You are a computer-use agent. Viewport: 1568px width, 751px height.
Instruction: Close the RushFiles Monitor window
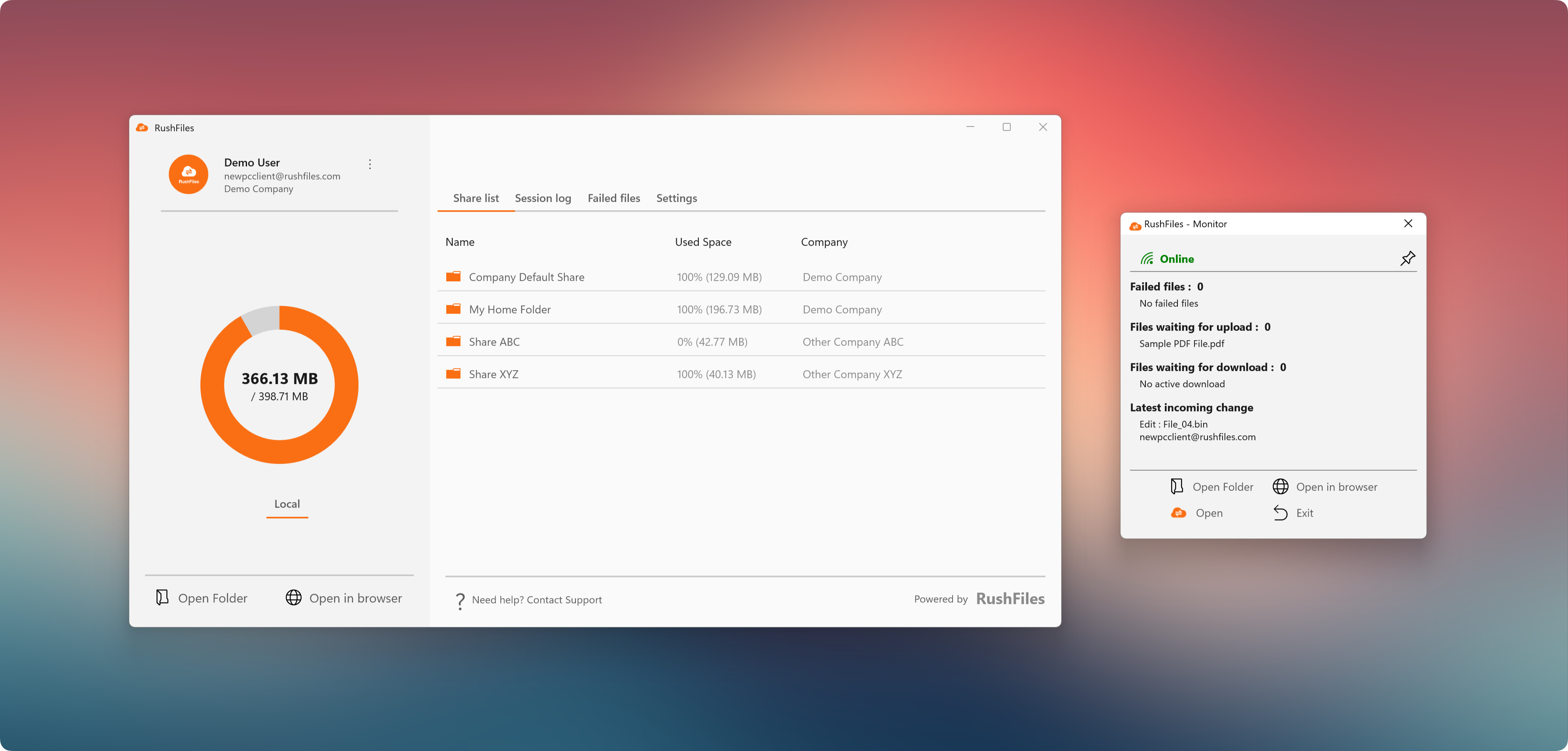coord(1408,223)
